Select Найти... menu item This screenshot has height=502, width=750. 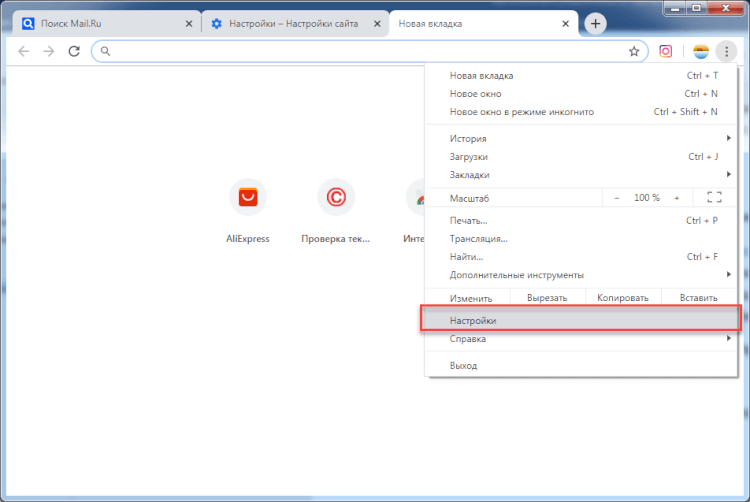tap(581, 257)
